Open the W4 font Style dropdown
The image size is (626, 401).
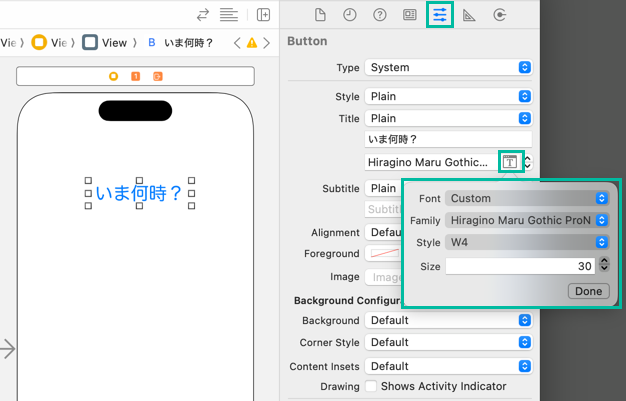coord(527,242)
